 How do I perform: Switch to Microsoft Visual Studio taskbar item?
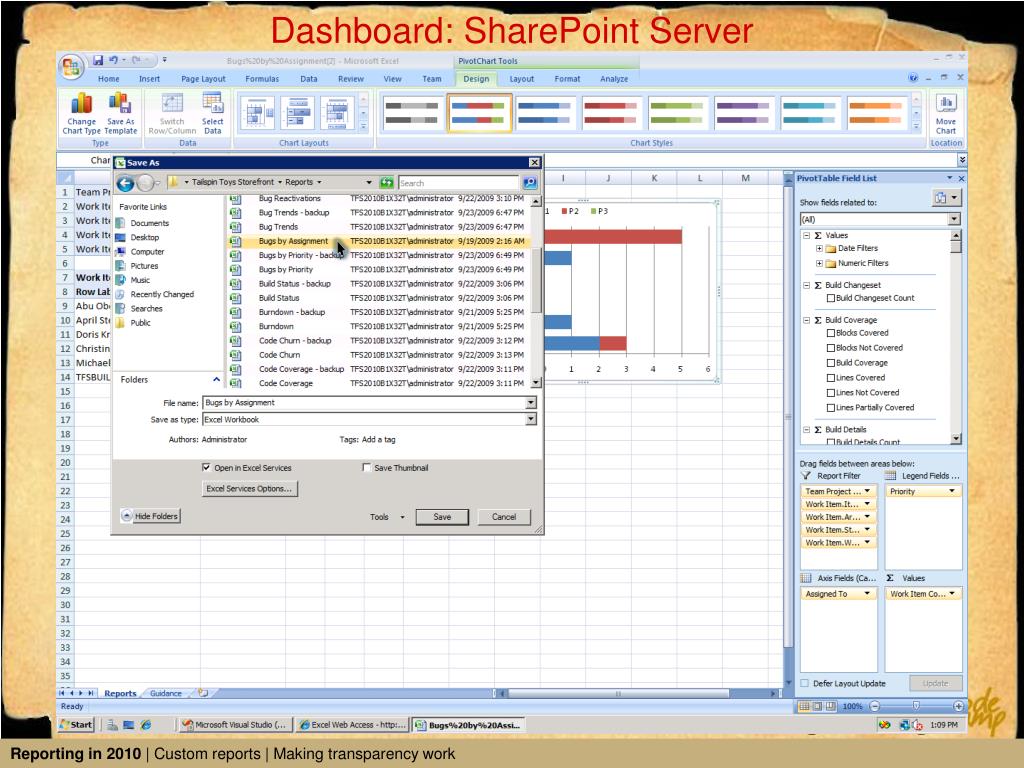tap(234, 725)
